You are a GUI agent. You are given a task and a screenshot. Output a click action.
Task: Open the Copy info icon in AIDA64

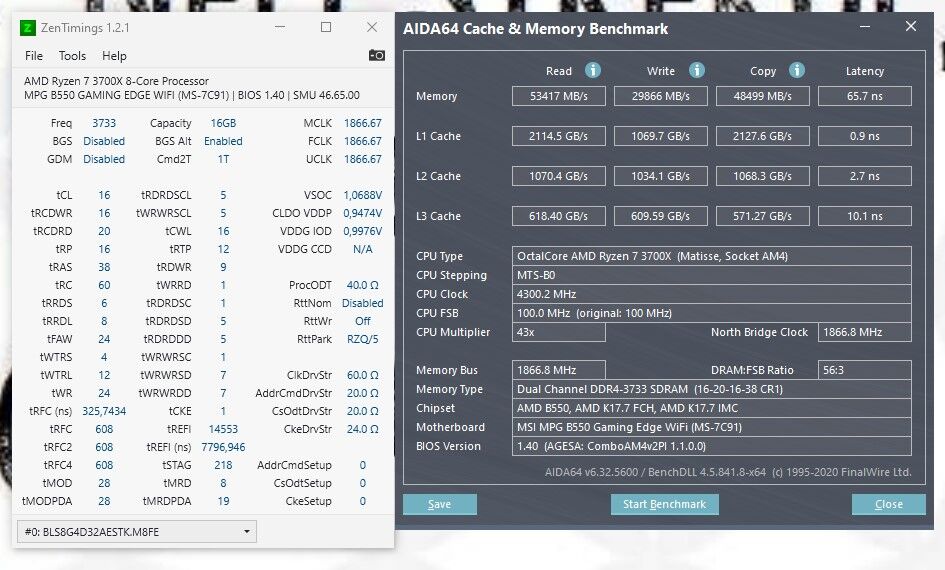(797, 70)
